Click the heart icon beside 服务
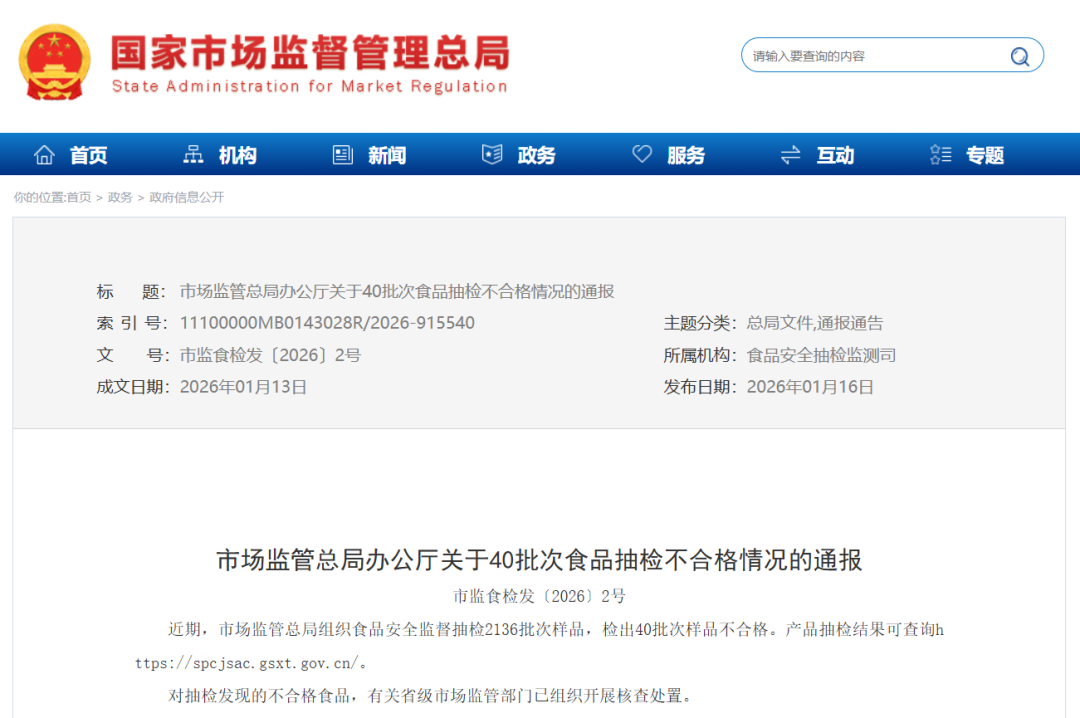The height and width of the screenshot is (718, 1080). point(642,155)
